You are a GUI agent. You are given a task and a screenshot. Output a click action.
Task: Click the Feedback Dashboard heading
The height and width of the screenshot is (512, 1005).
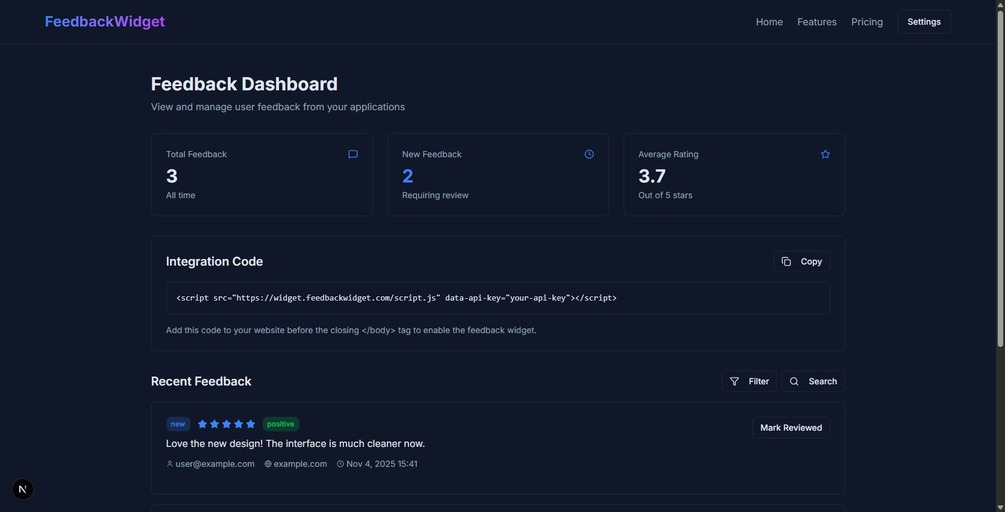[x=244, y=84]
